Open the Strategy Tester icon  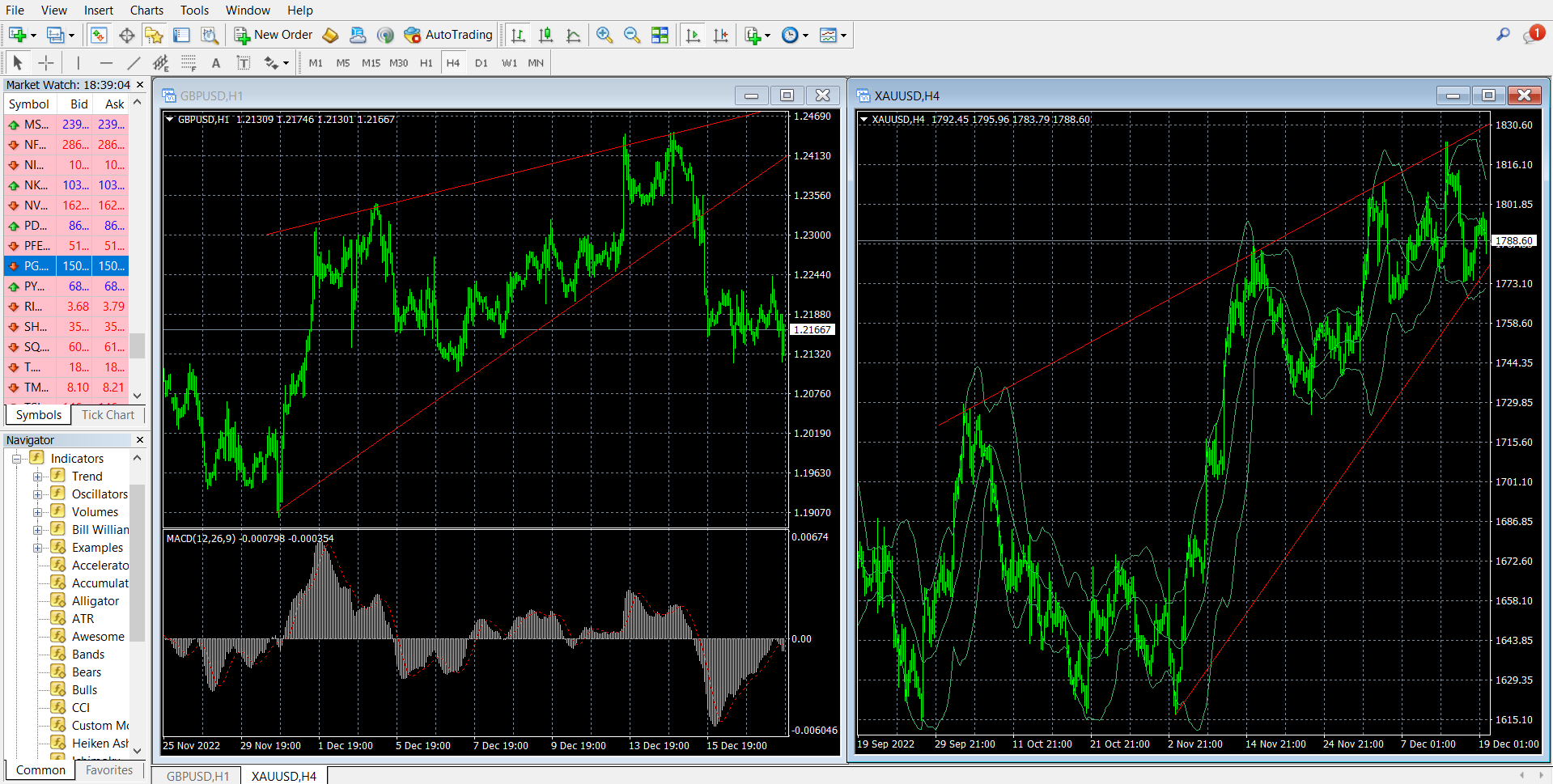pyautogui.click(x=209, y=35)
